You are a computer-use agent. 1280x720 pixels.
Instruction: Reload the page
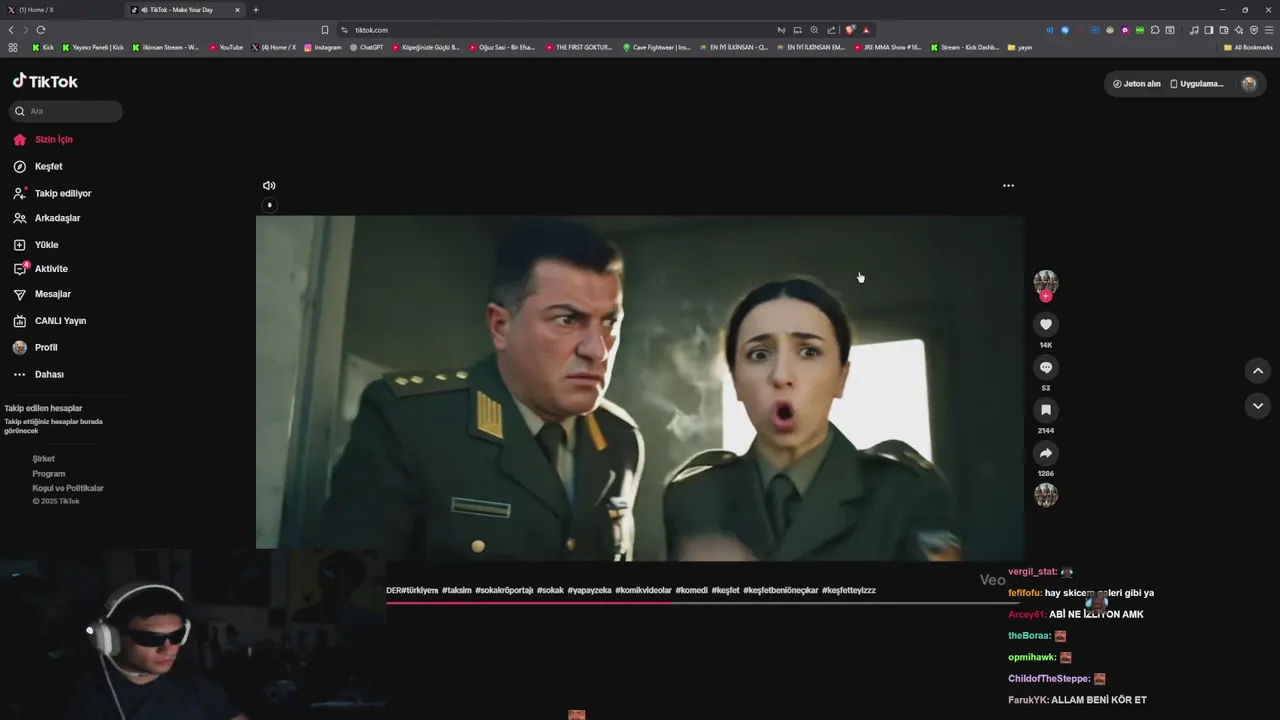[41, 30]
